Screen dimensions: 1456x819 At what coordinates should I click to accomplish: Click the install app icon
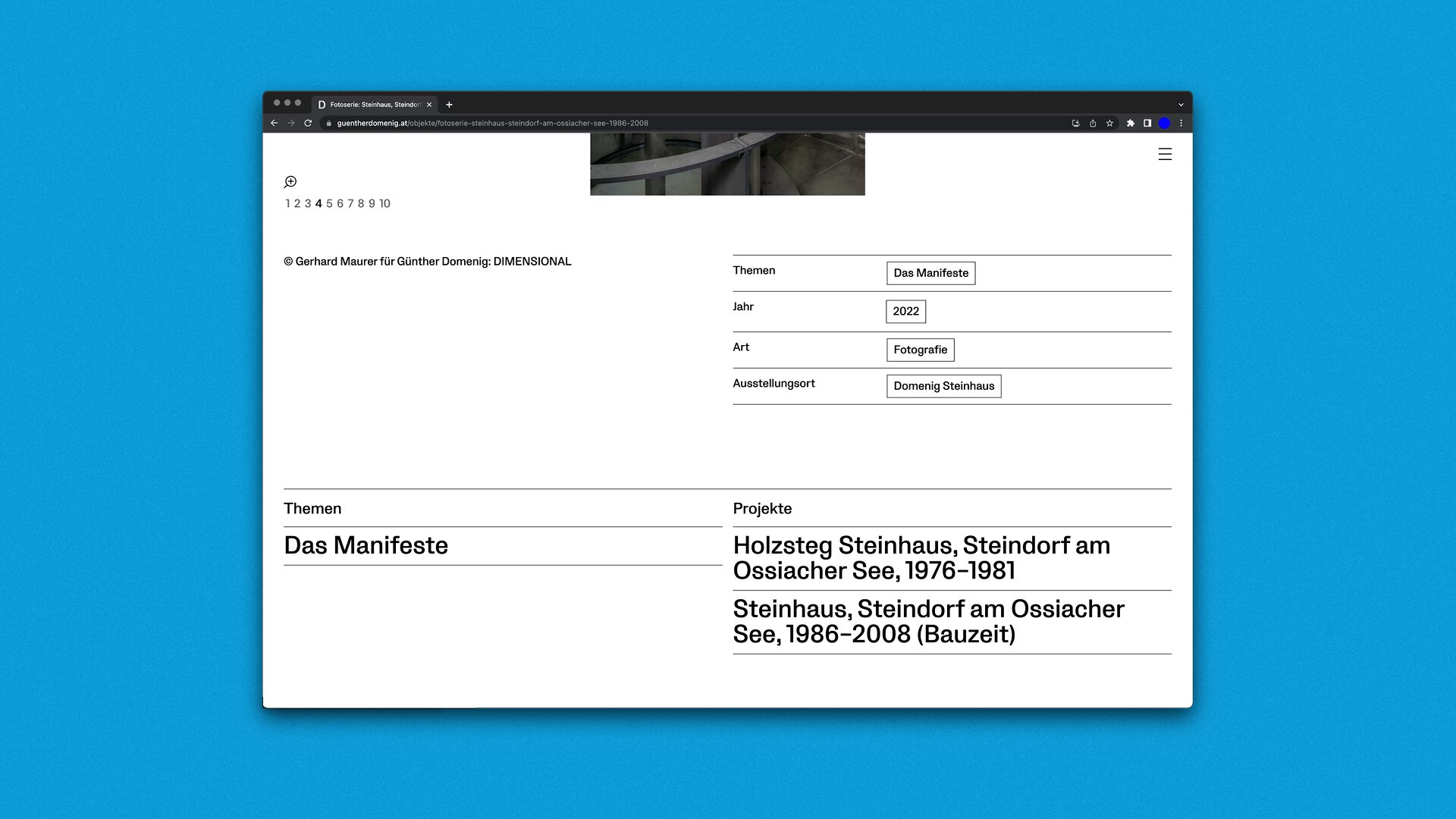[1075, 124]
